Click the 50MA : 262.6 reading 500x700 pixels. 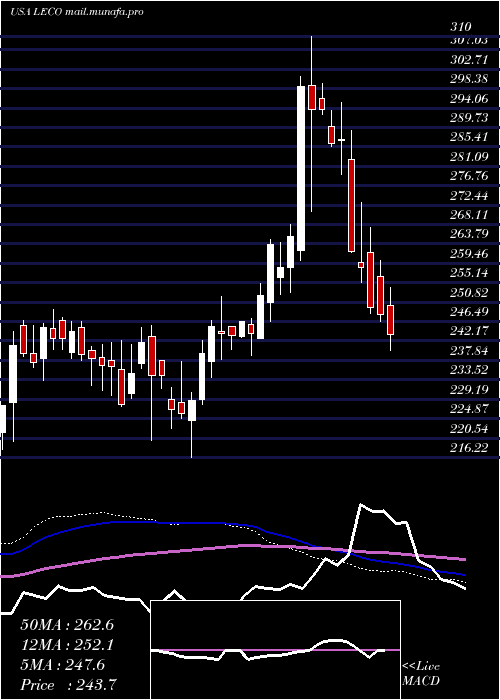pos(67,625)
